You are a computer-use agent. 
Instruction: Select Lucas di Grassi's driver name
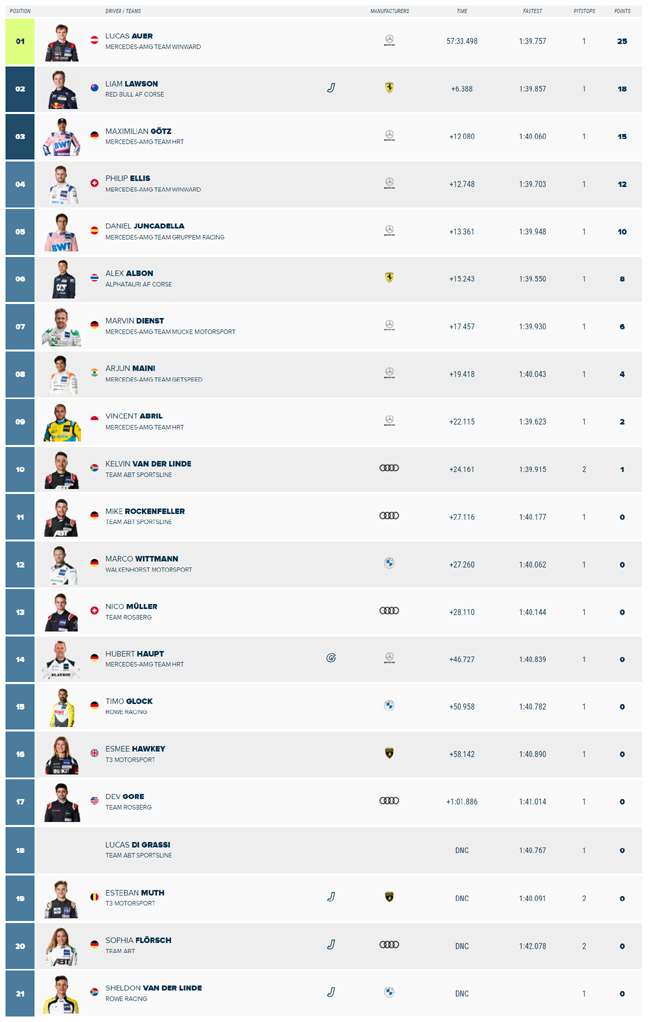(138, 845)
